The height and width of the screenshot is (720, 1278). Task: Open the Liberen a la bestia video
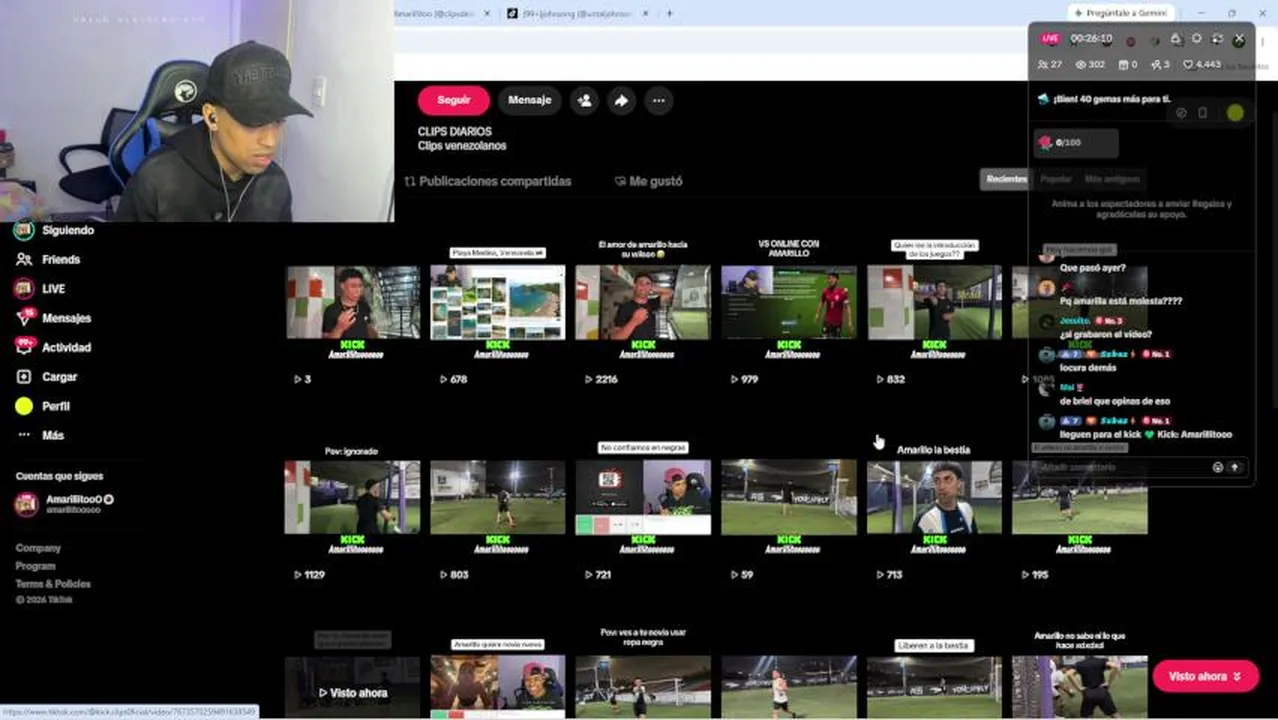[x=934, y=686]
